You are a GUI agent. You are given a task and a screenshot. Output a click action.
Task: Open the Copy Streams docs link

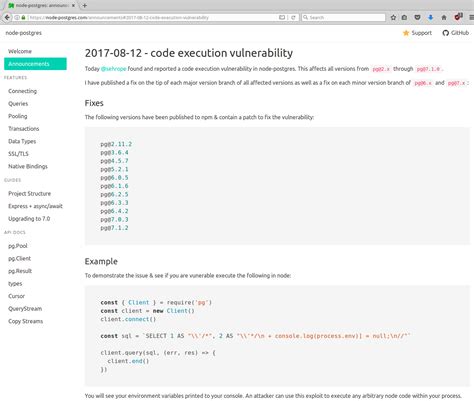pyautogui.click(x=26, y=321)
